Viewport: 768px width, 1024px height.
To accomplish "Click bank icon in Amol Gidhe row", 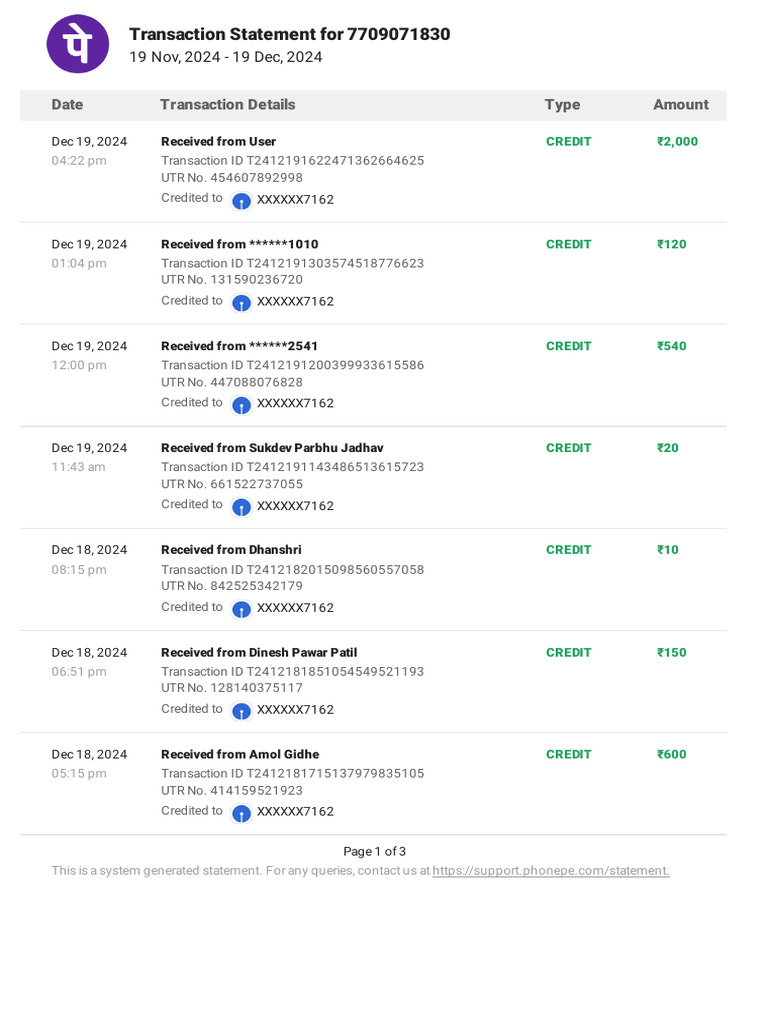I will pyautogui.click(x=241, y=813).
